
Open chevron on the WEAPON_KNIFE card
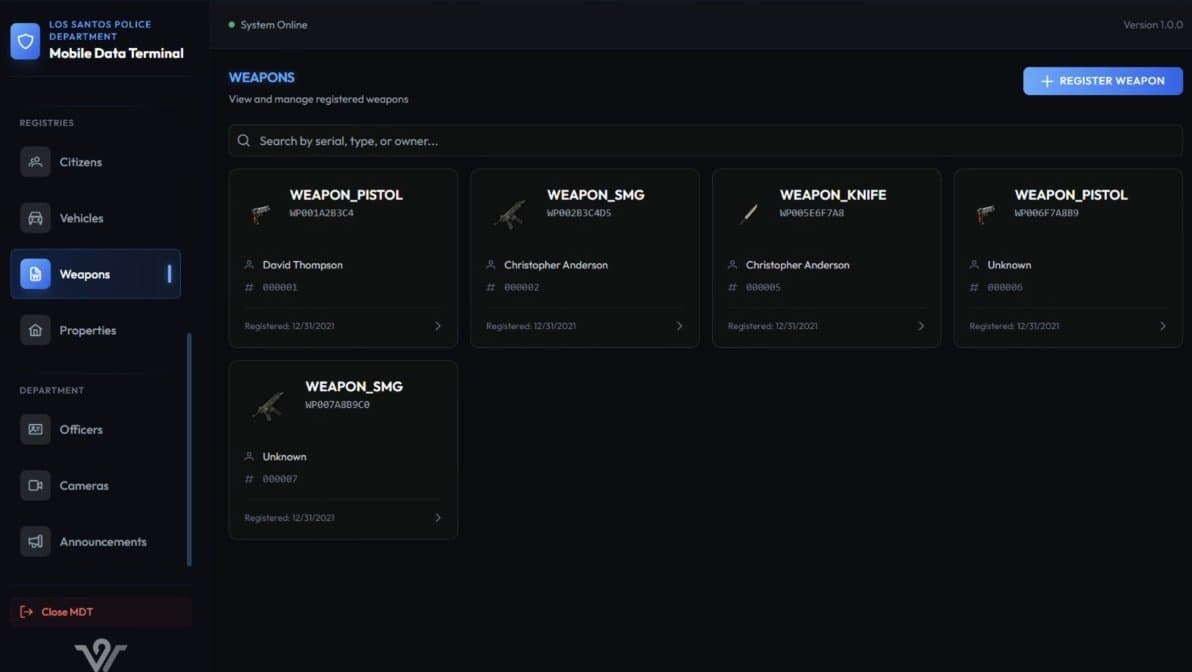coord(921,326)
